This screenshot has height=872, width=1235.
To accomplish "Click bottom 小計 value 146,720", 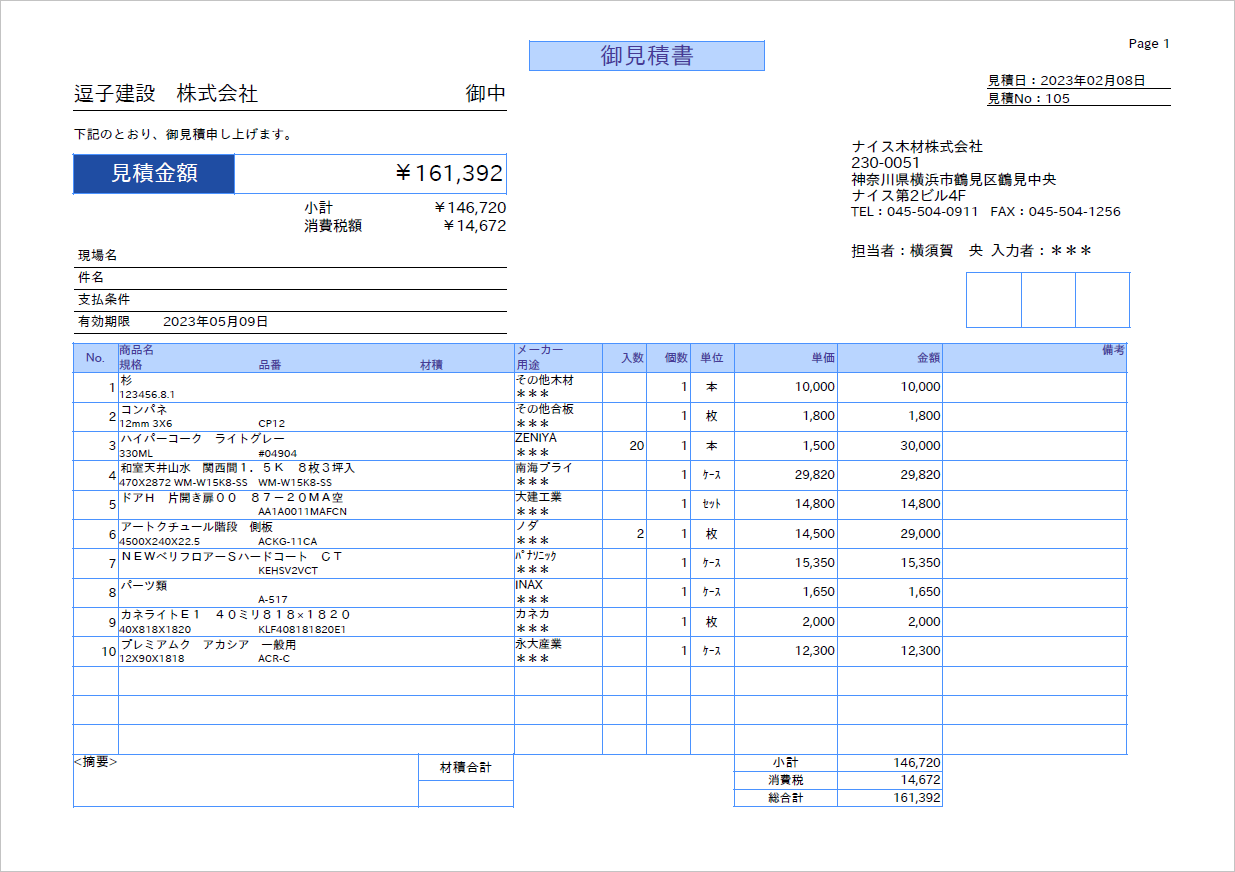I will point(917,763).
